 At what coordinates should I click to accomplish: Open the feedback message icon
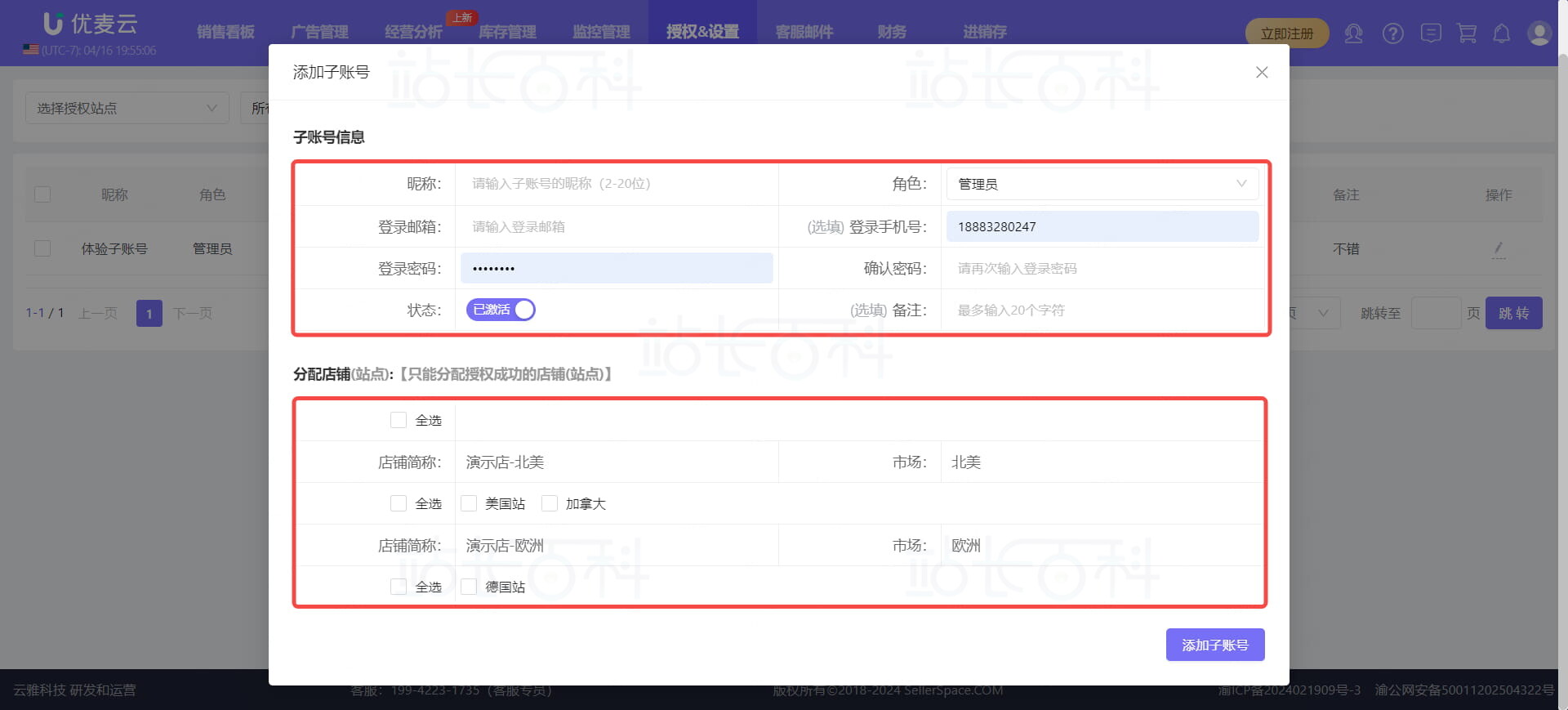click(x=1430, y=33)
